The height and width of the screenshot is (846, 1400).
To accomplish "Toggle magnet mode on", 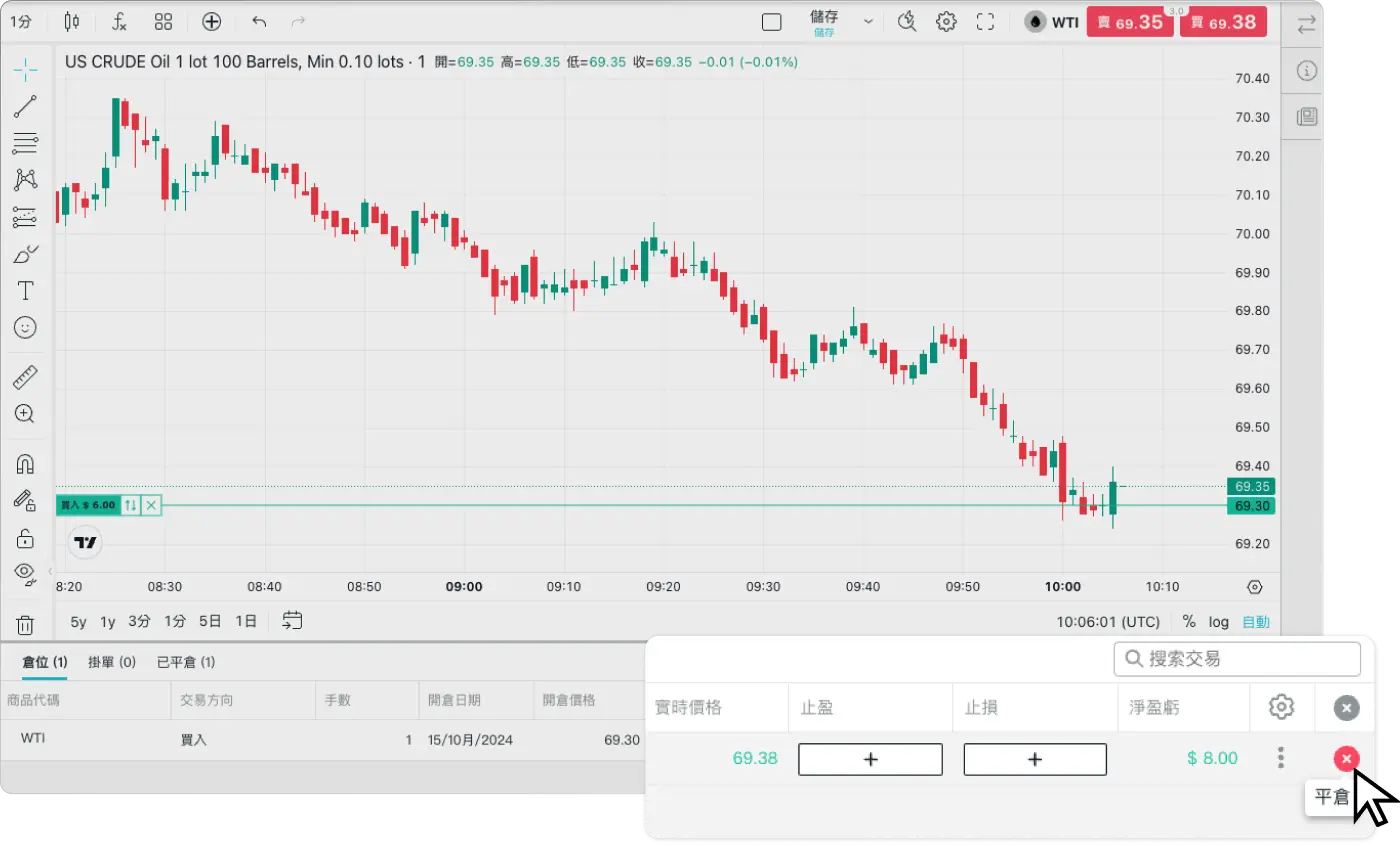I will [x=25, y=464].
